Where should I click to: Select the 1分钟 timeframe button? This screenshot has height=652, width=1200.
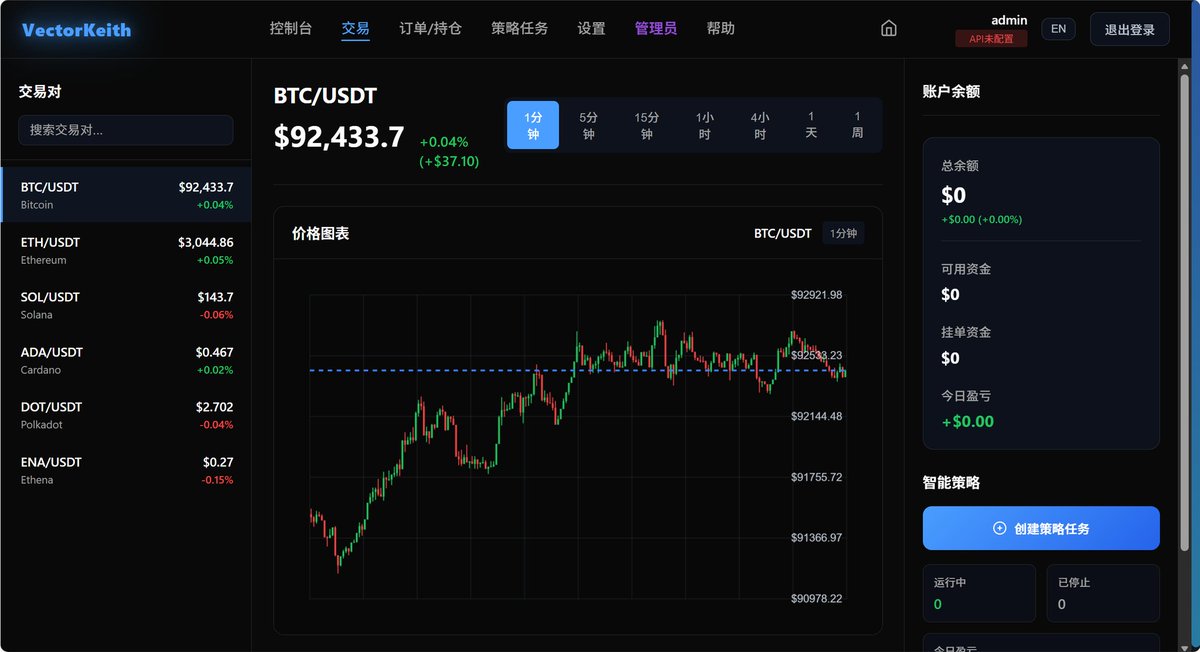(533, 125)
